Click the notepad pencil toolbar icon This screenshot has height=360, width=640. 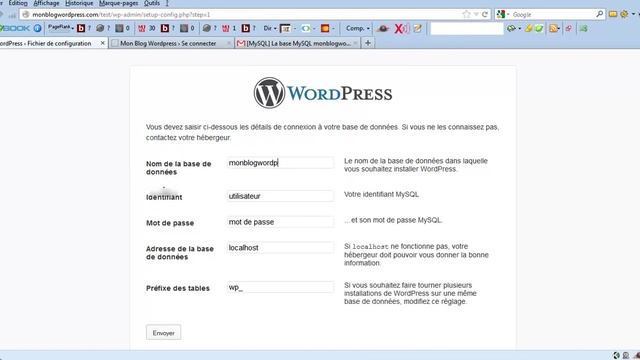417,28
